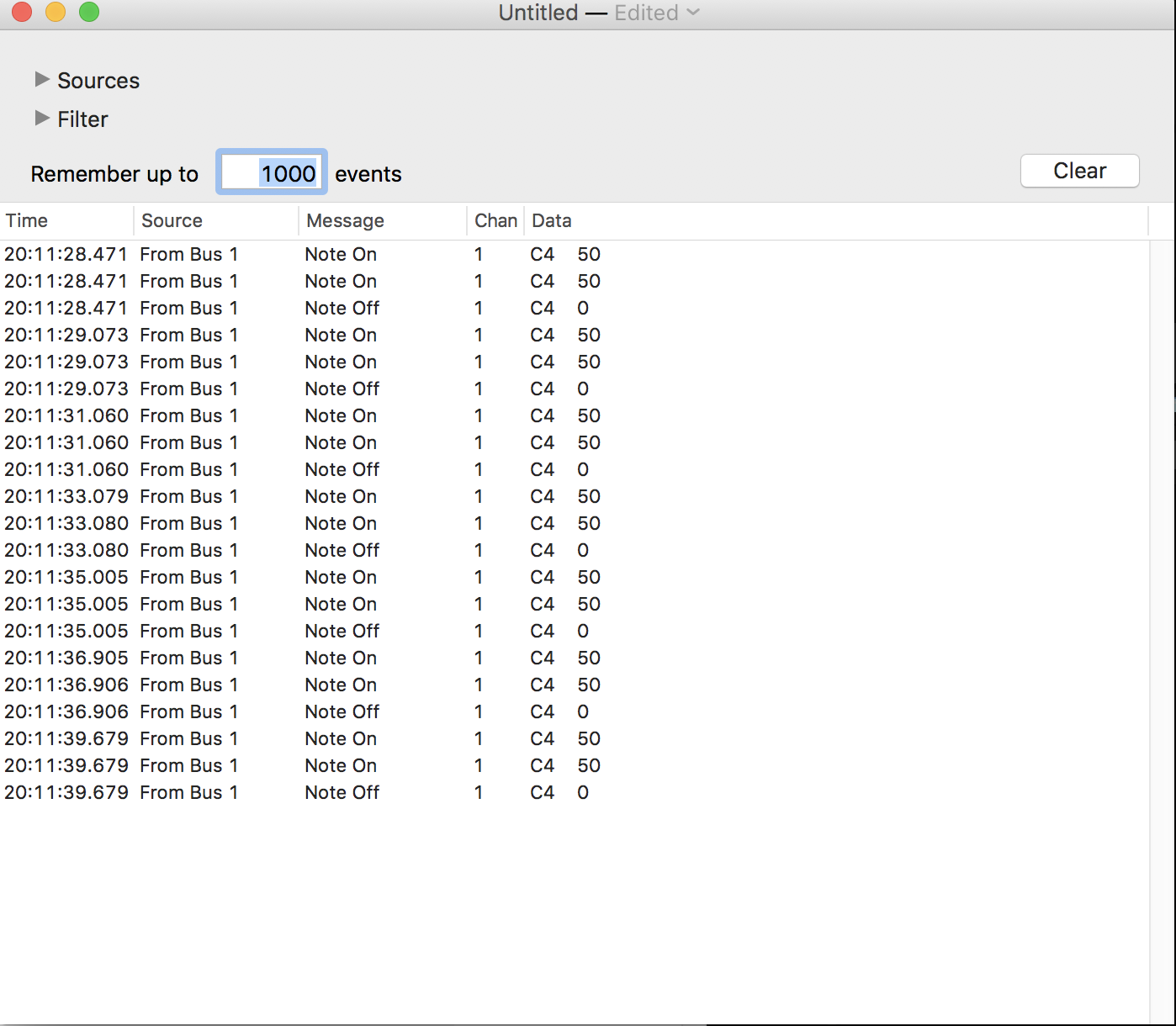The width and height of the screenshot is (1176, 1026).
Task: Select the Note Off event at 20:11:35.005
Action: pos(342,631)
